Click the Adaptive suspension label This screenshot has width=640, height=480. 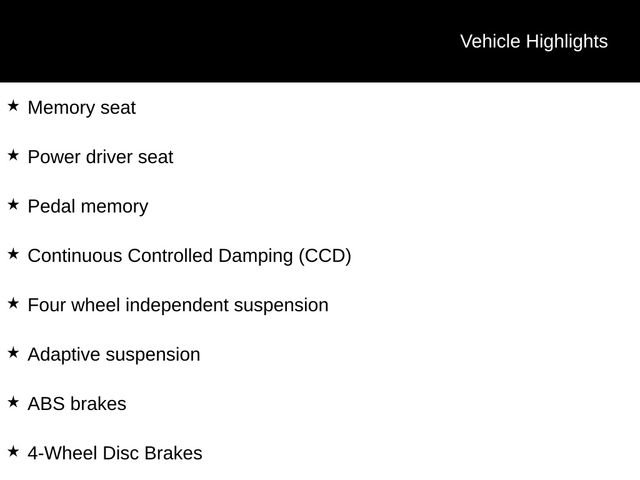(x=114, y=355)
